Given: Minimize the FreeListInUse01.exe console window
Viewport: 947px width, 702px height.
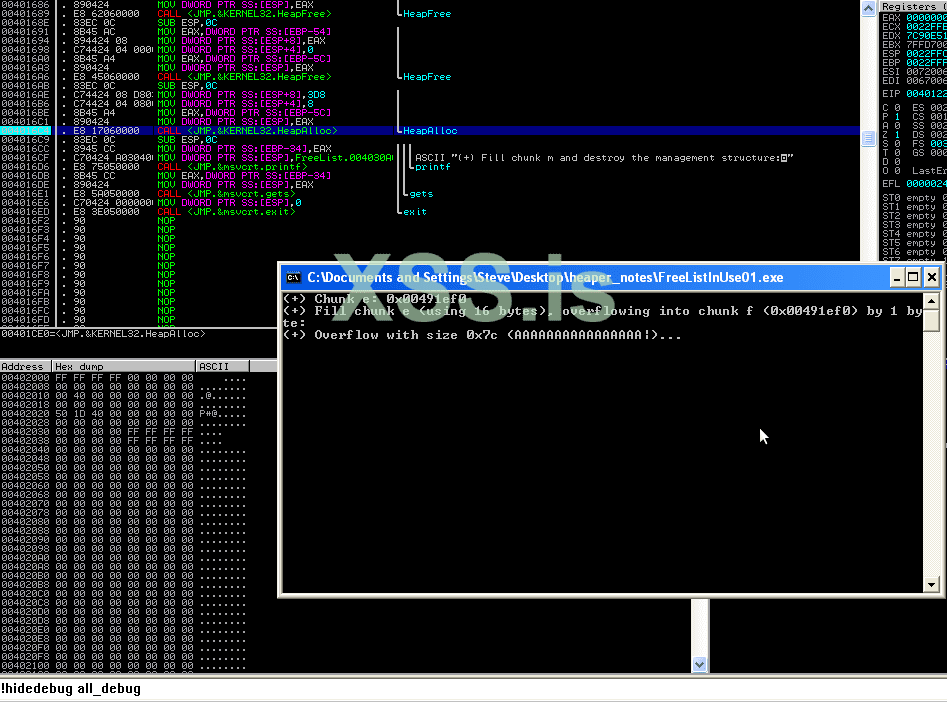Looking at the screenshot, I should pos(897,277).
